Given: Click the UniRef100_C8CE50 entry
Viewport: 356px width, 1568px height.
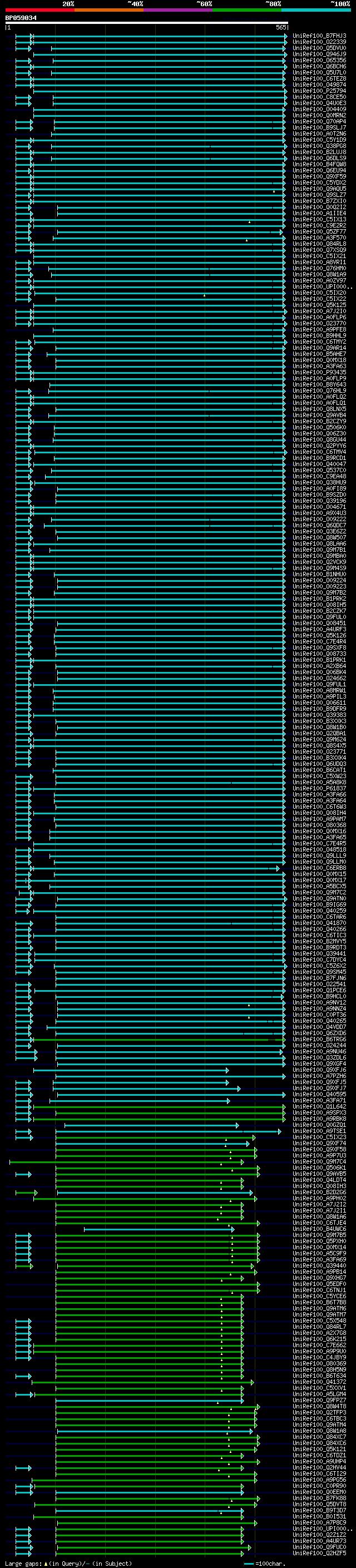Looking at the screenshot, I should click(x=319, y=97).
